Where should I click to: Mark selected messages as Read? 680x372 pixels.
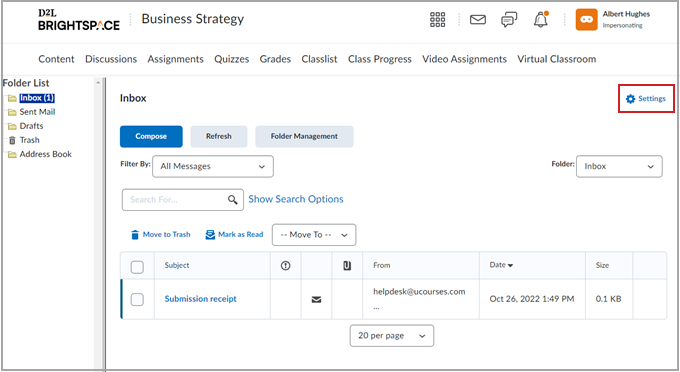[x=234, y=235]
